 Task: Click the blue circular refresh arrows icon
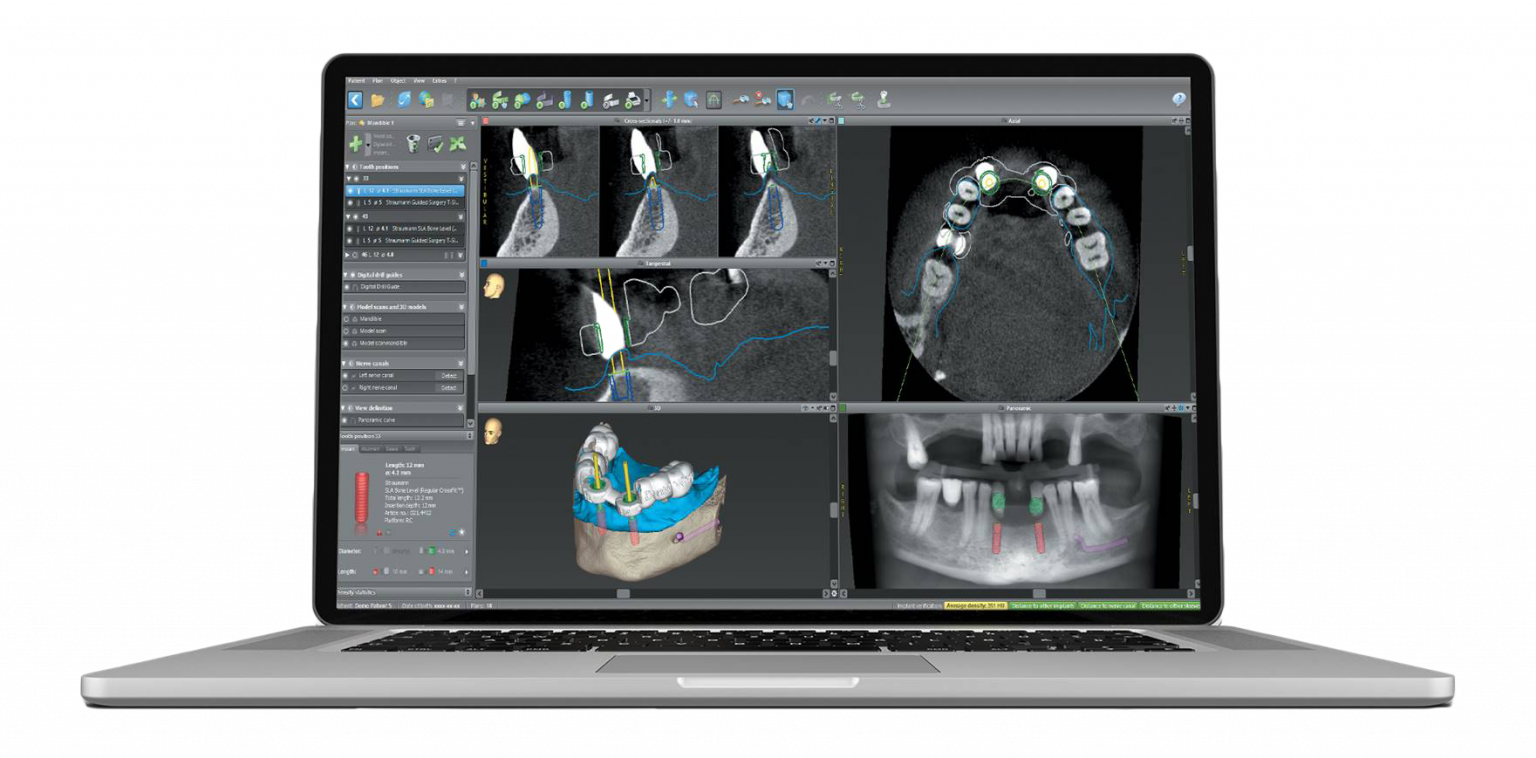405,99
